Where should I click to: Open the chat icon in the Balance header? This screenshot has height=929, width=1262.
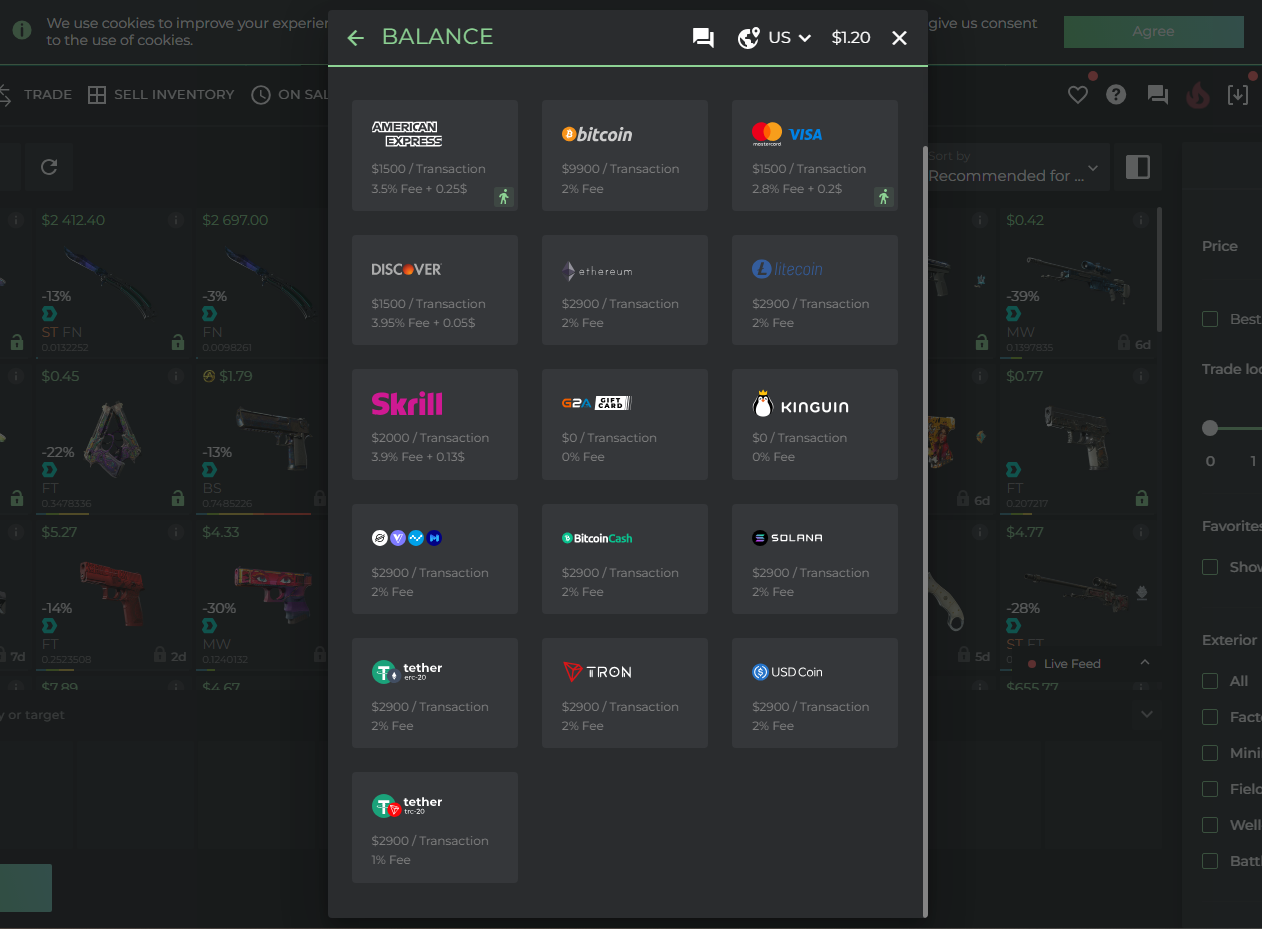click(703, 38)
